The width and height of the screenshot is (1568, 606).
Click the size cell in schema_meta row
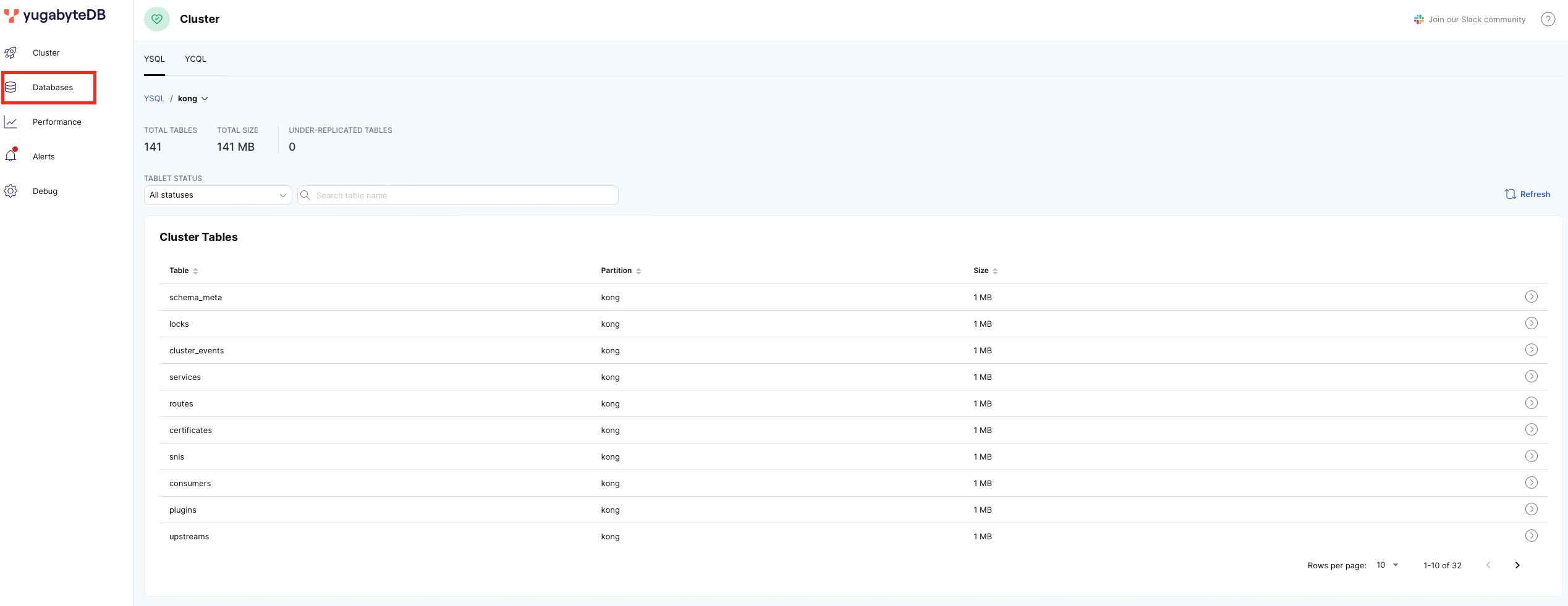(983, 298)
